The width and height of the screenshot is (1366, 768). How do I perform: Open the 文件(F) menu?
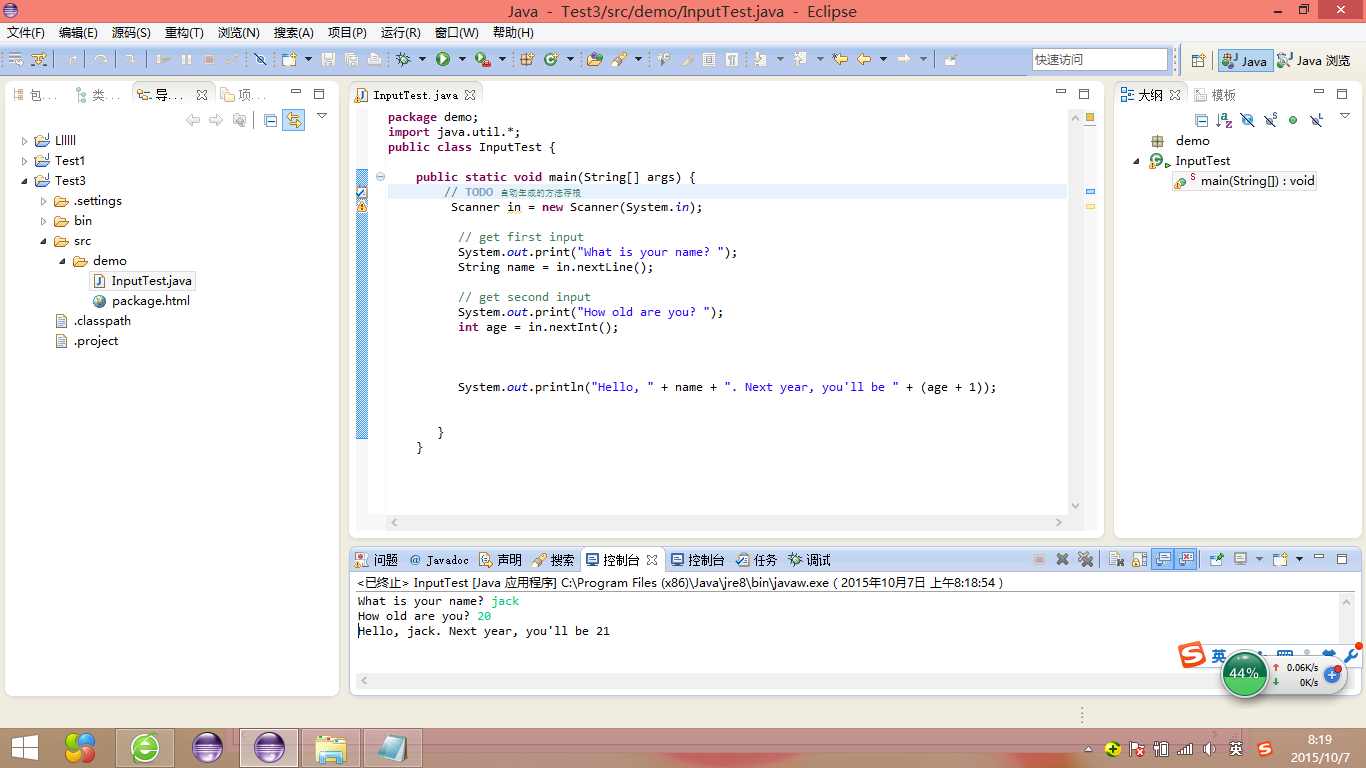tap(26, 33)
